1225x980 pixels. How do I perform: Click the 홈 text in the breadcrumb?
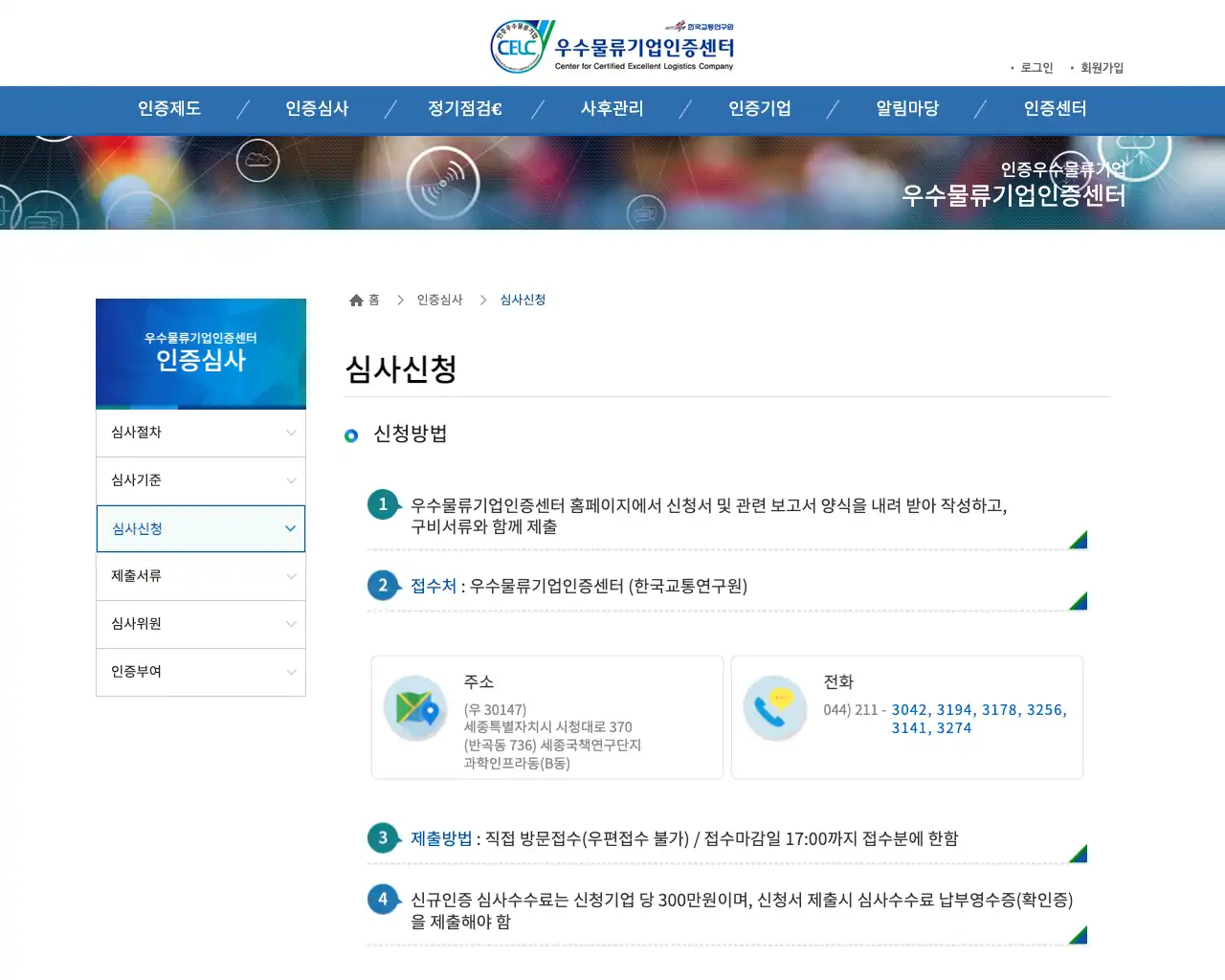(374, 301)
